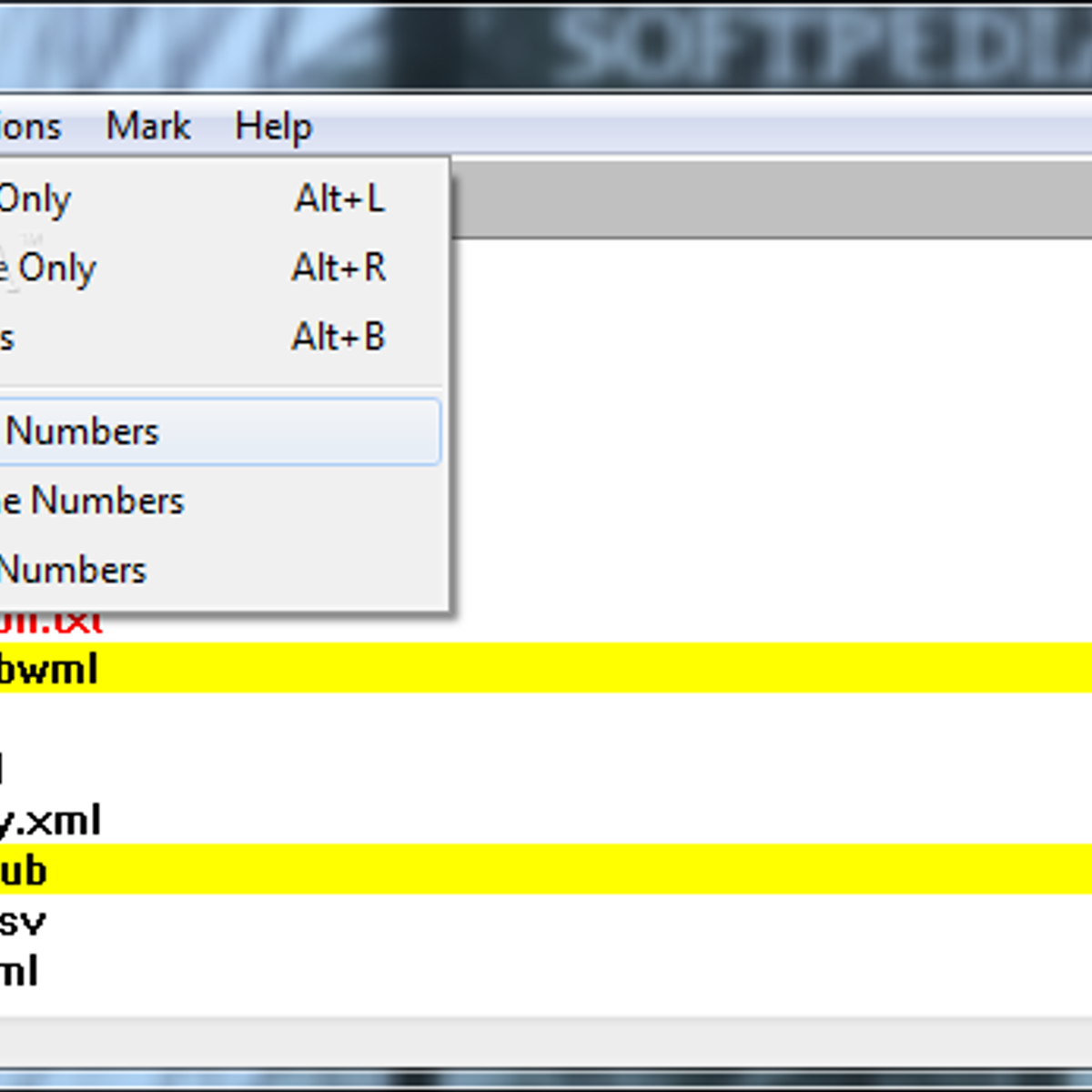
Task: Open the Mark menu
Action: (148, 126)
